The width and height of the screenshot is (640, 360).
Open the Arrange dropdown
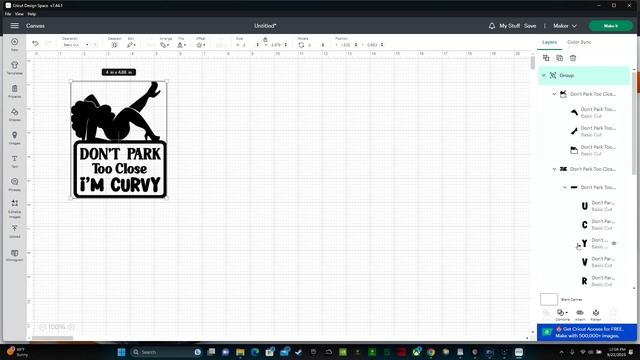(164, 45)
